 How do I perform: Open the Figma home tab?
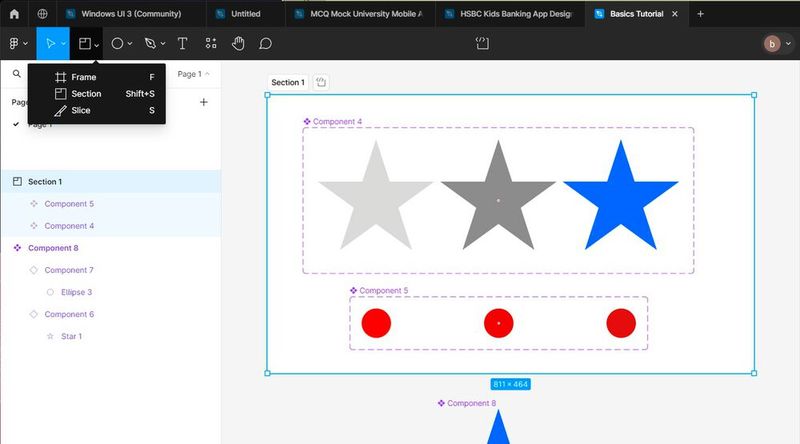tap(14, 14)
